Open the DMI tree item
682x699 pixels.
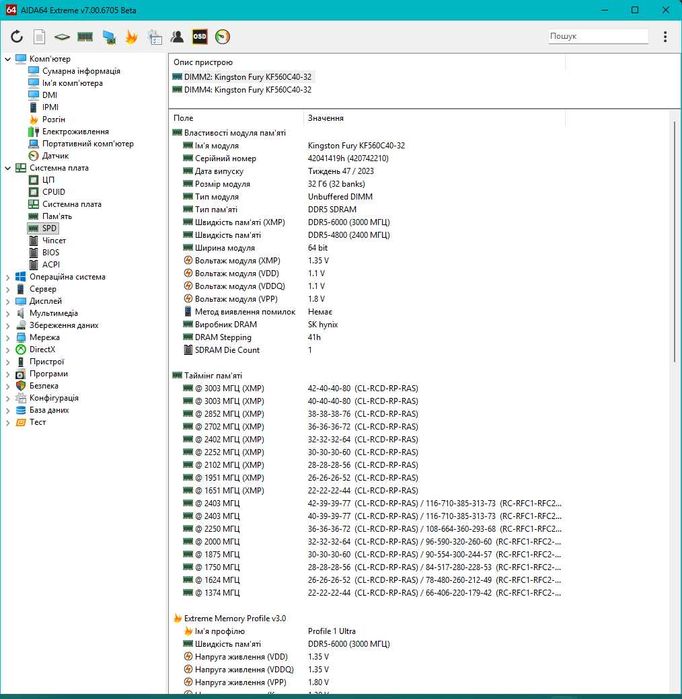(49, 95)
